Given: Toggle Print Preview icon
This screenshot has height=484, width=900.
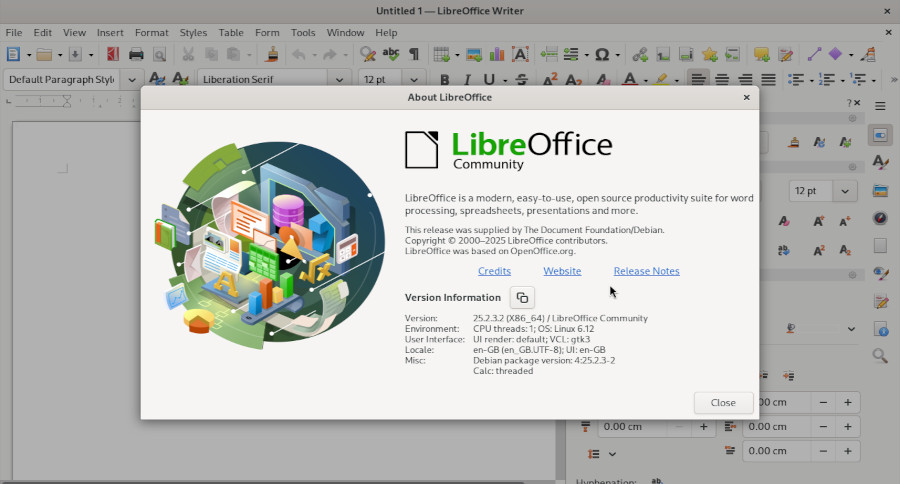Looking at the screenshot, I should pyautogui.click(x=160, y=55).
